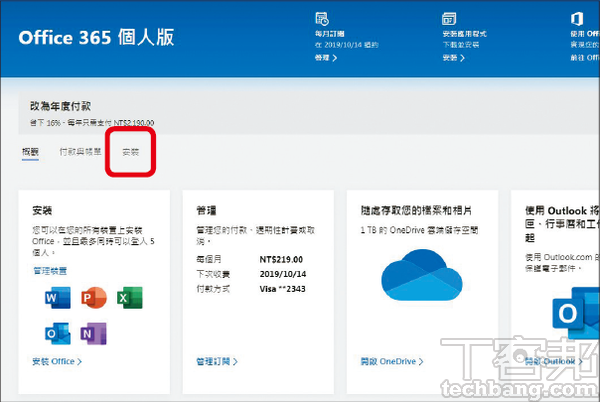Click the next charge date 2019/10/14
Viewport: 600px width, 402px height.
point(283,274)
